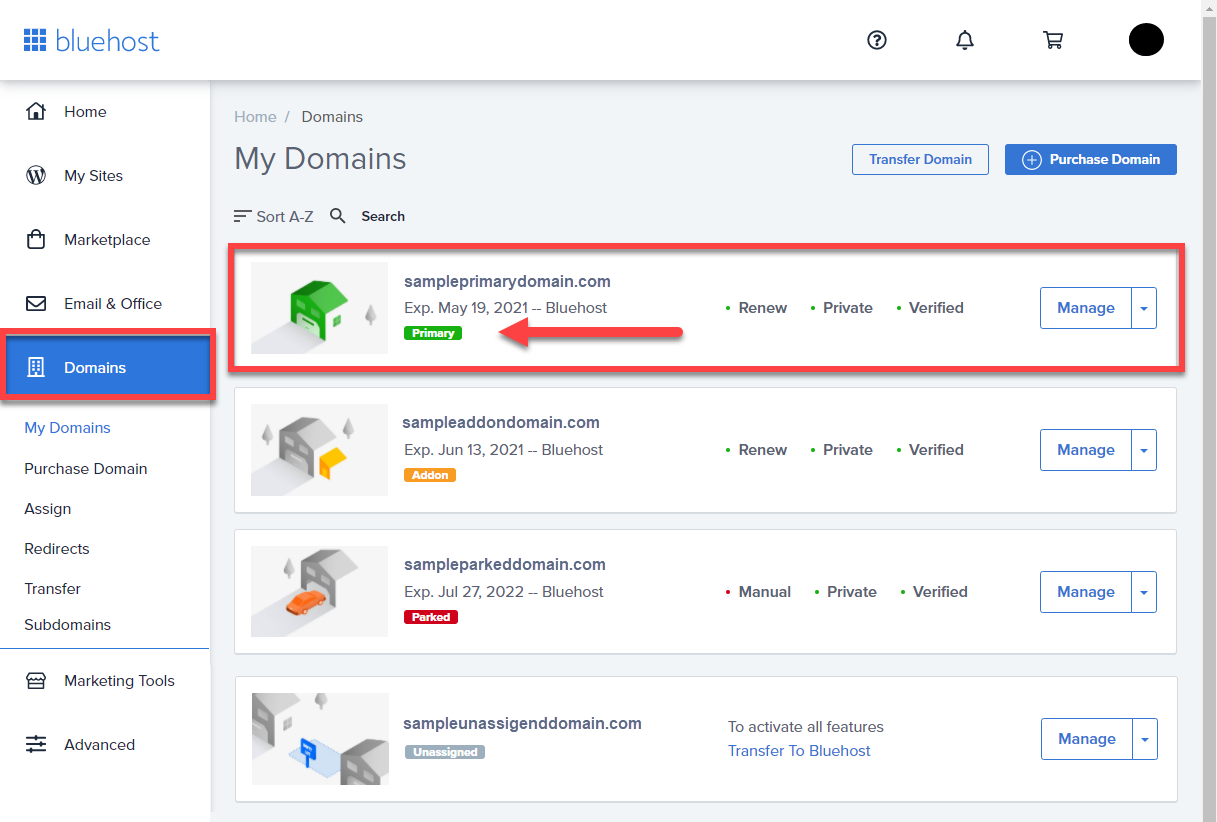Click the Transfer To Bluehost link
Viewport: 1217px width, 822px height.
pyautogui.click(x=799, y=751)
